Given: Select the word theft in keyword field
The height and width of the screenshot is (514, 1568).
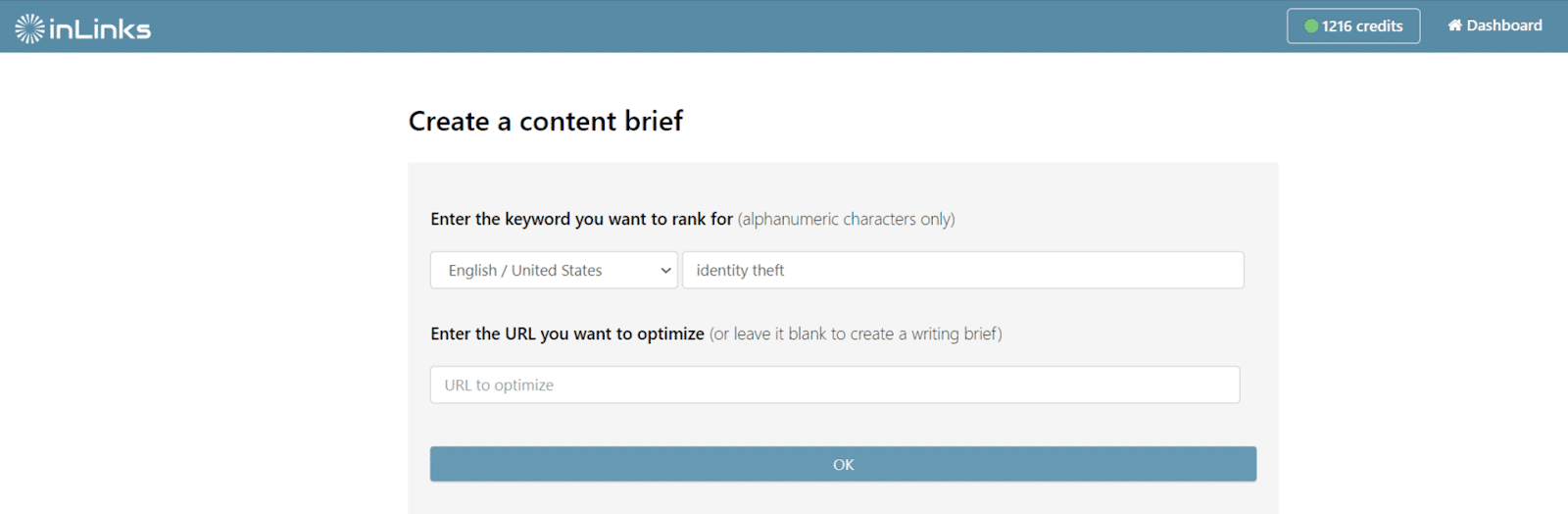Looking at the screenshot, I should [768, 270].
